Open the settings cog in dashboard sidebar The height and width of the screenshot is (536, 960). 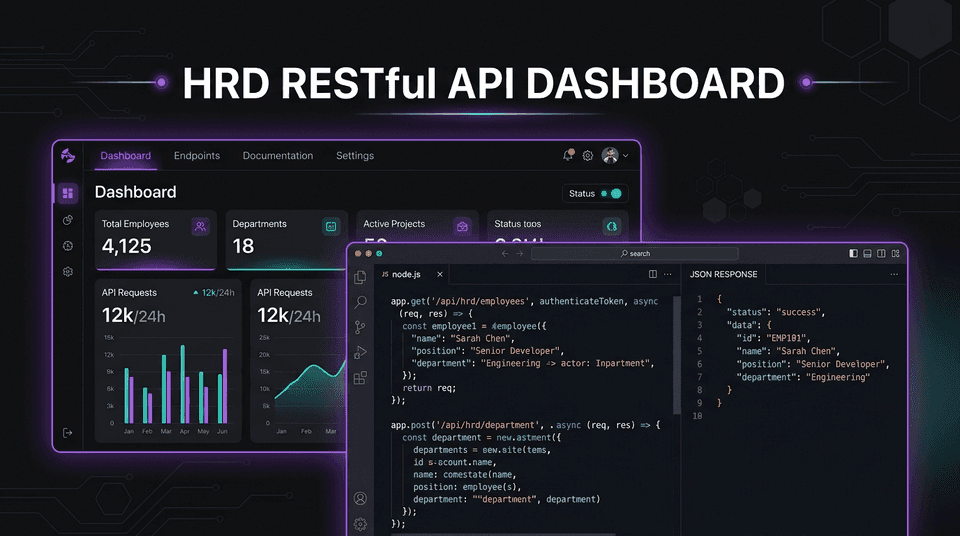coord(68,271)
